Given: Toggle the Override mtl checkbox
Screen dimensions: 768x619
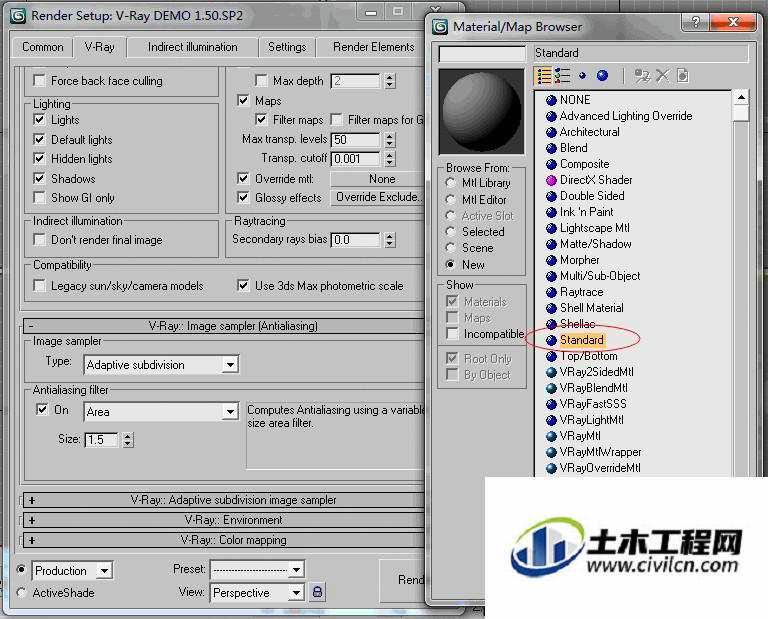Looking at the screenshot, I should pos(243,178).
